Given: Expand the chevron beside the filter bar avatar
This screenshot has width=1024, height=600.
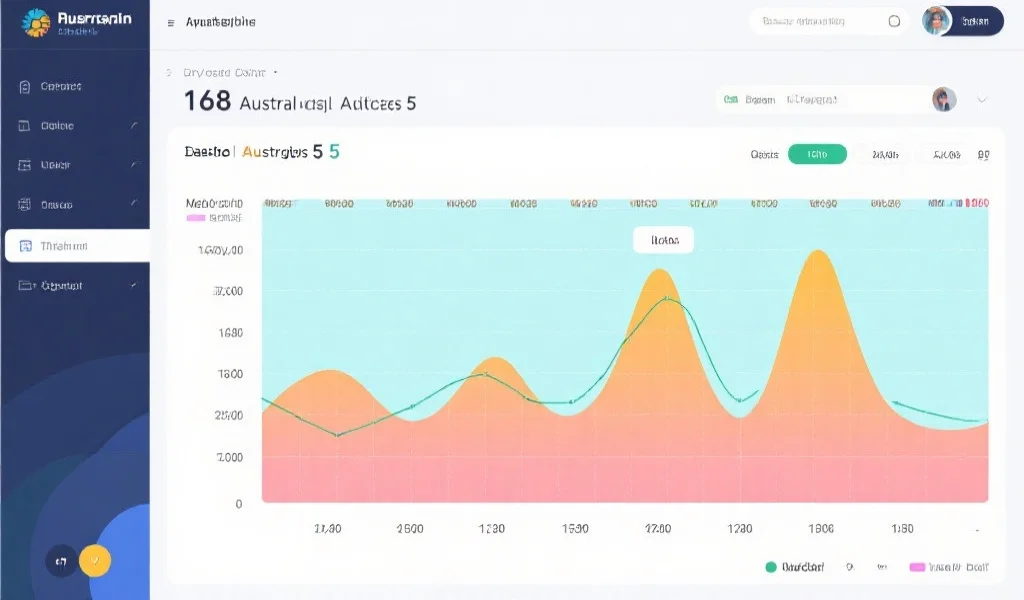Looking at the screenshot, I should tap(982, 100).
